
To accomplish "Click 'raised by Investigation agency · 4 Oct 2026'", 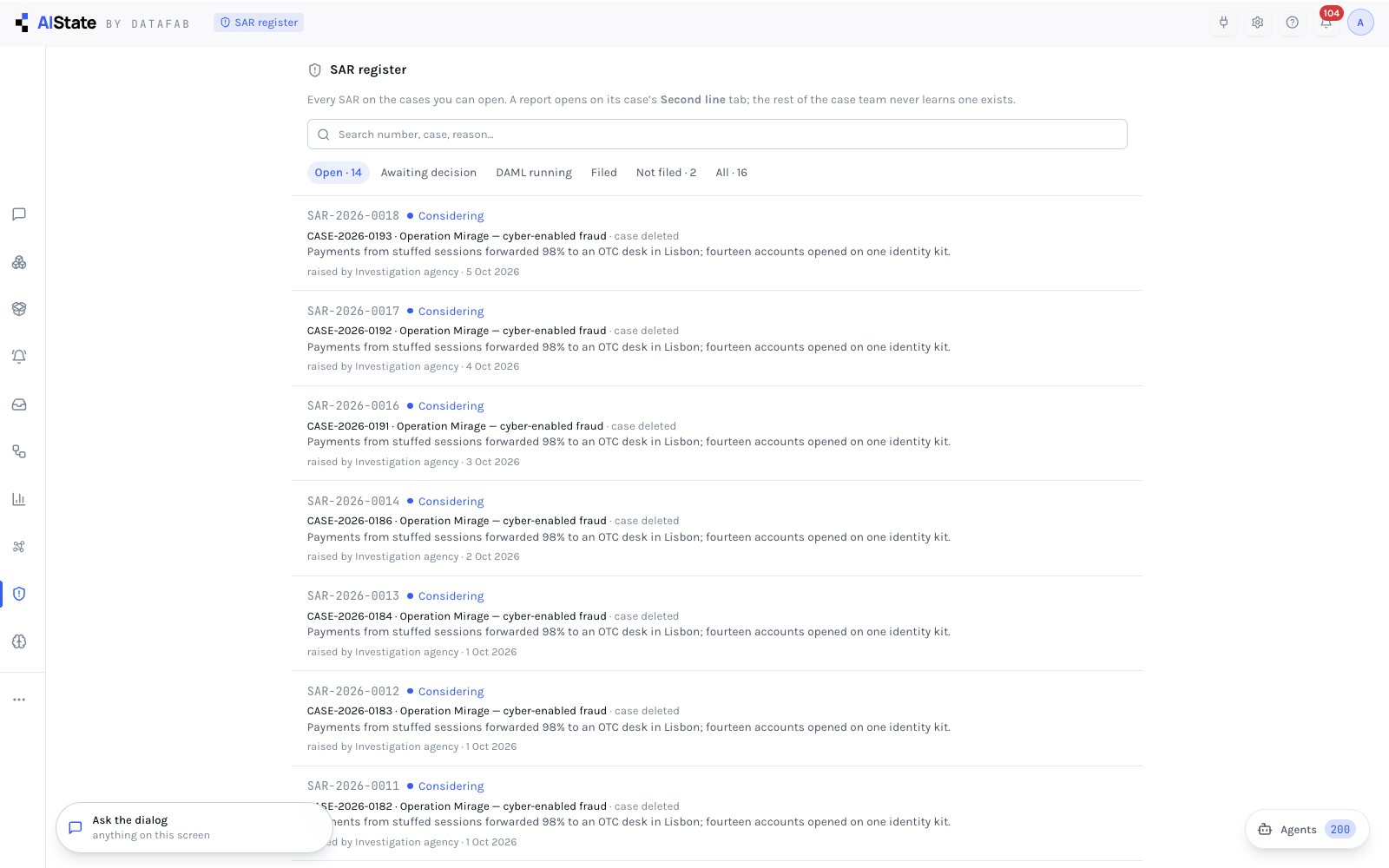I will pos(413,366).
